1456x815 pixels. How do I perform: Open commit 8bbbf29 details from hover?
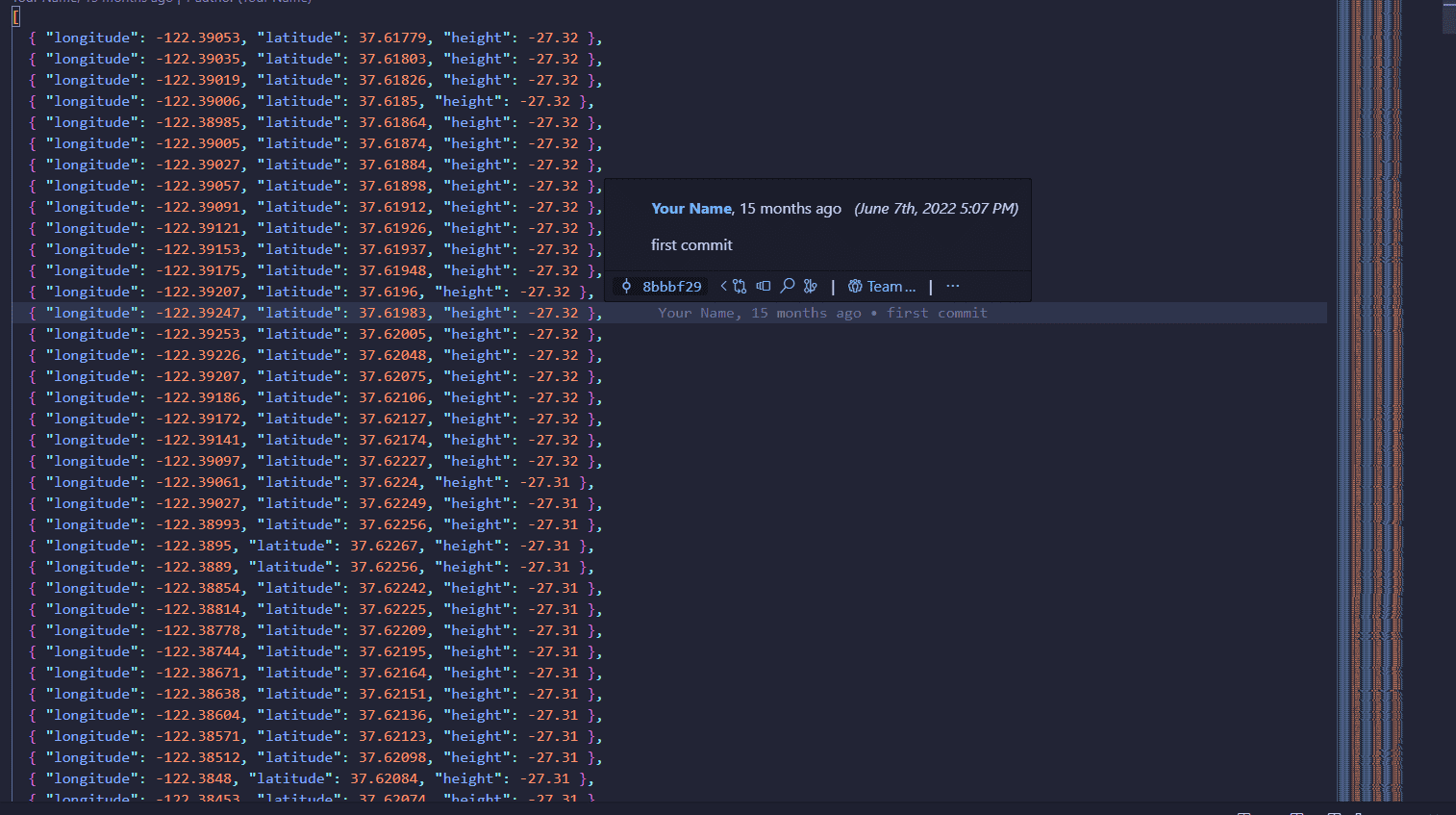click(662, 287)
